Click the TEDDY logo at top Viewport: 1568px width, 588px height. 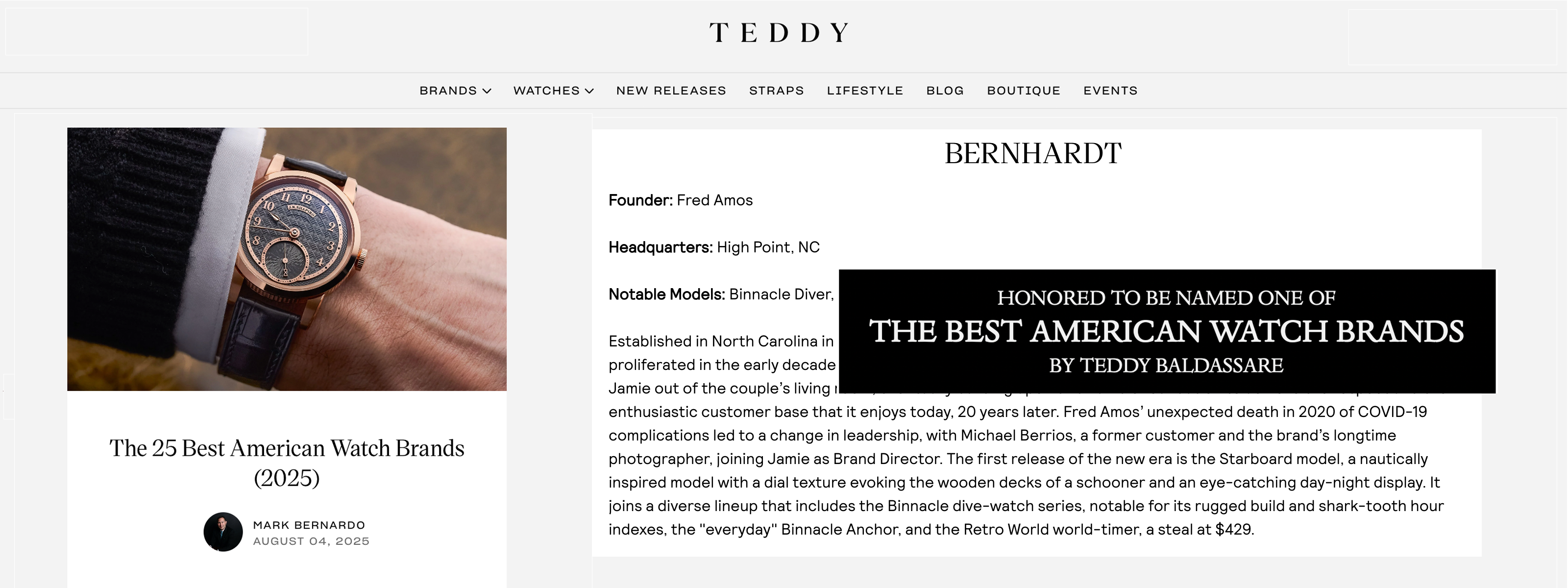(779, 32)
